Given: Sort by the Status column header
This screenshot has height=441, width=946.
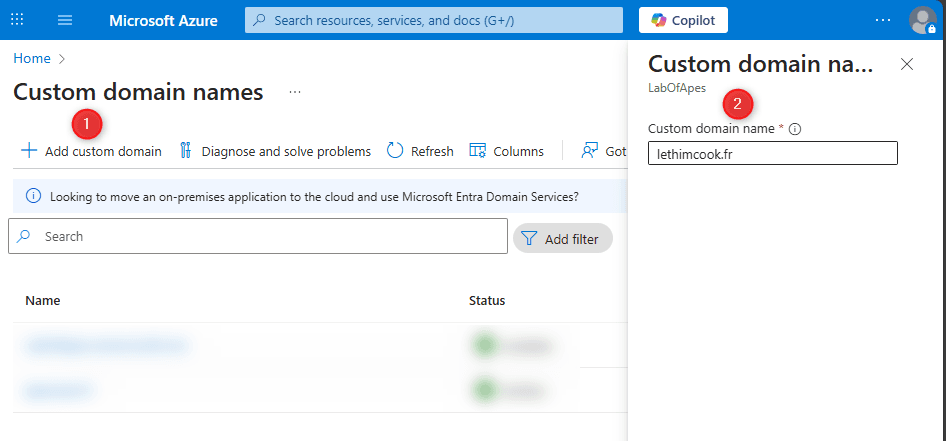Looking at the screenshot, I should [x=487, y=300].
